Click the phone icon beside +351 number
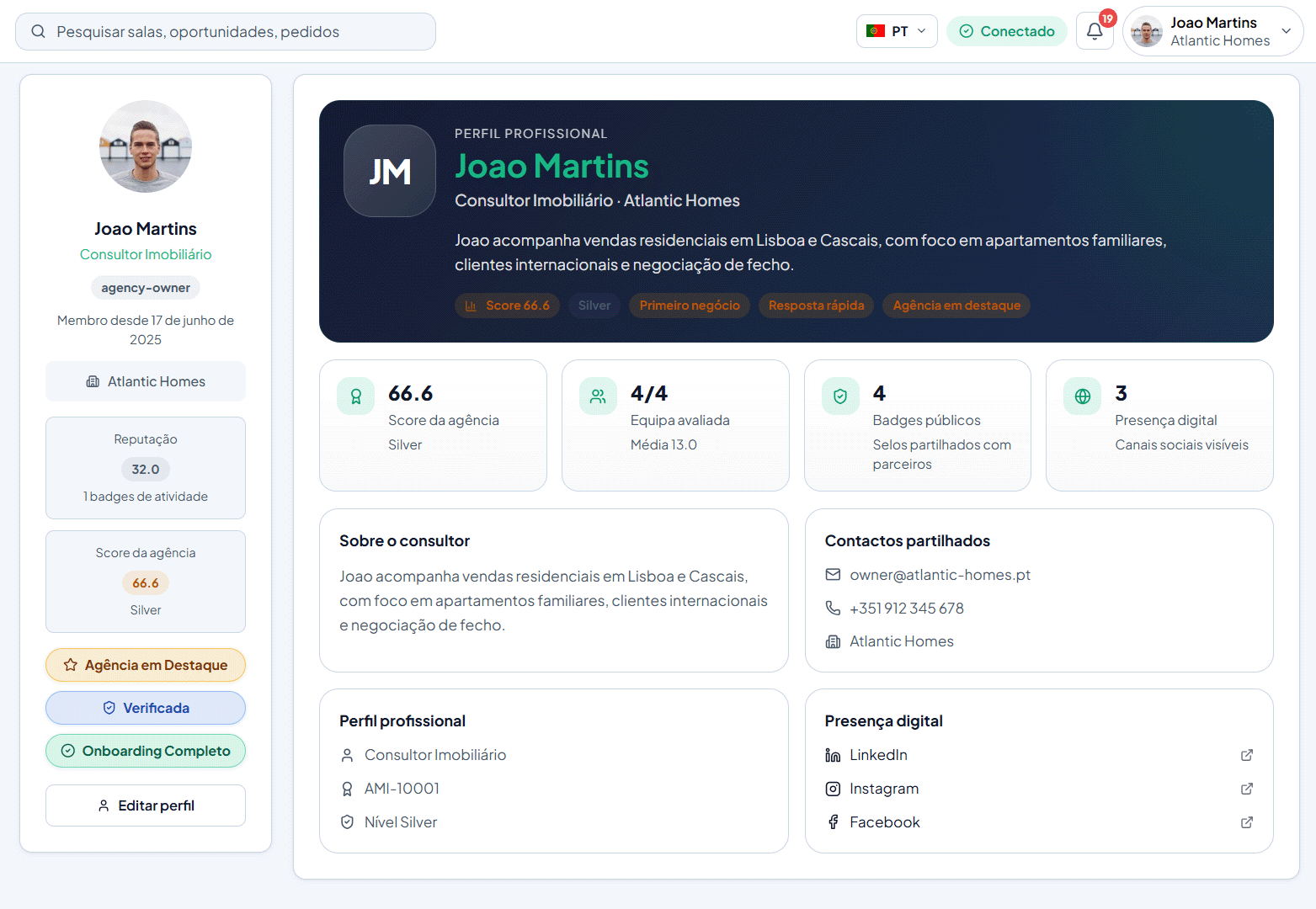Screen dimensions: 1316x909 pyautogui.click(x=833, y=608)
